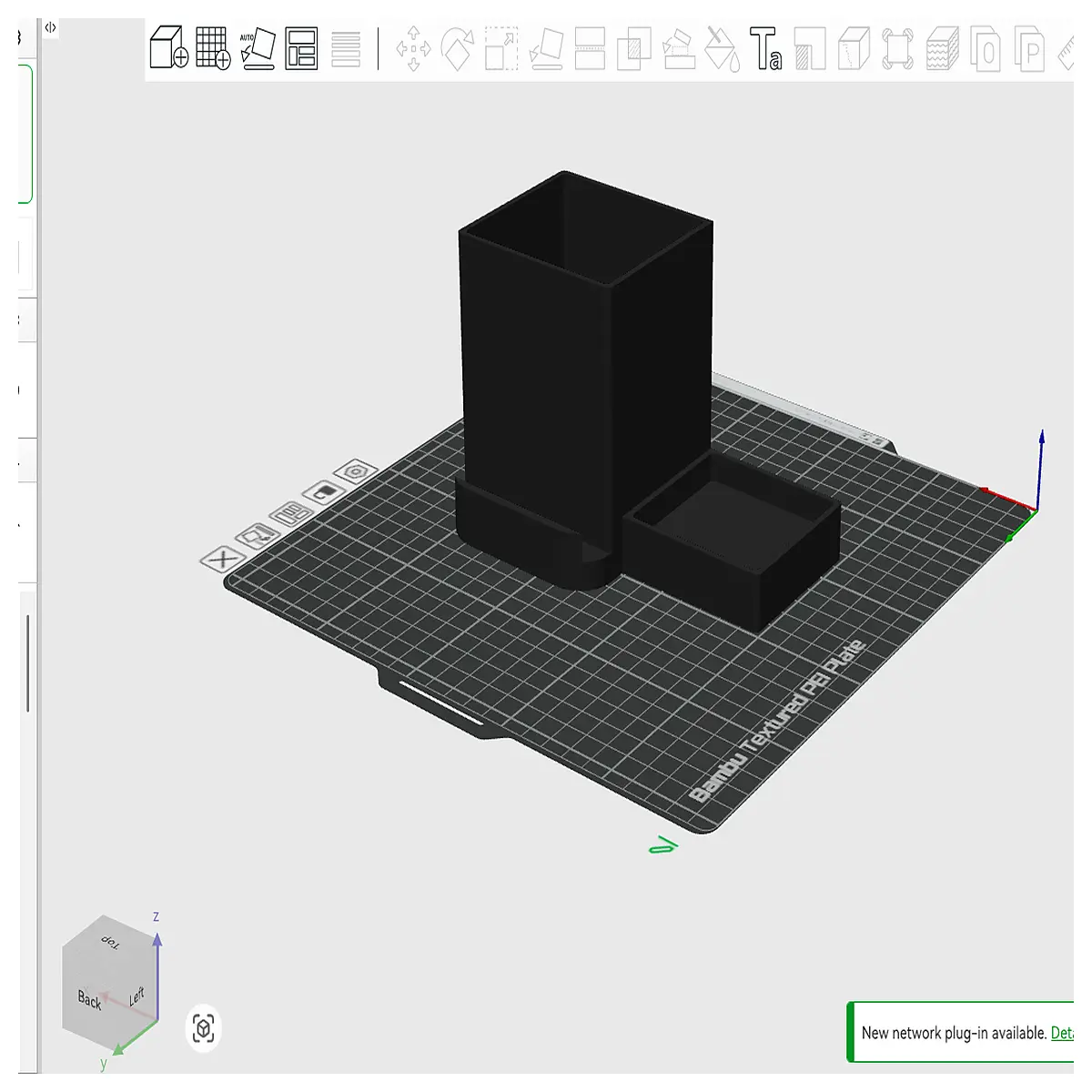Auto orient objects on this plate

tap(258, 536)
